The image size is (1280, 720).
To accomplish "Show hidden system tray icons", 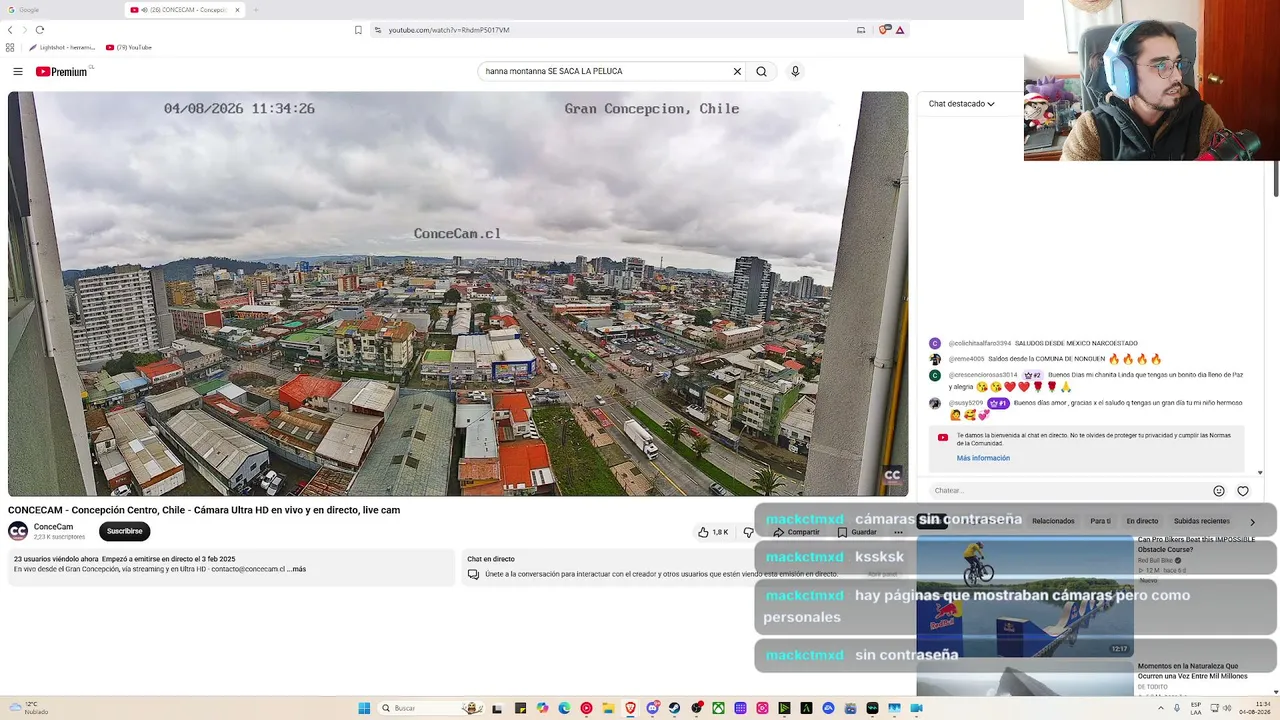I will click(1161, 708).
